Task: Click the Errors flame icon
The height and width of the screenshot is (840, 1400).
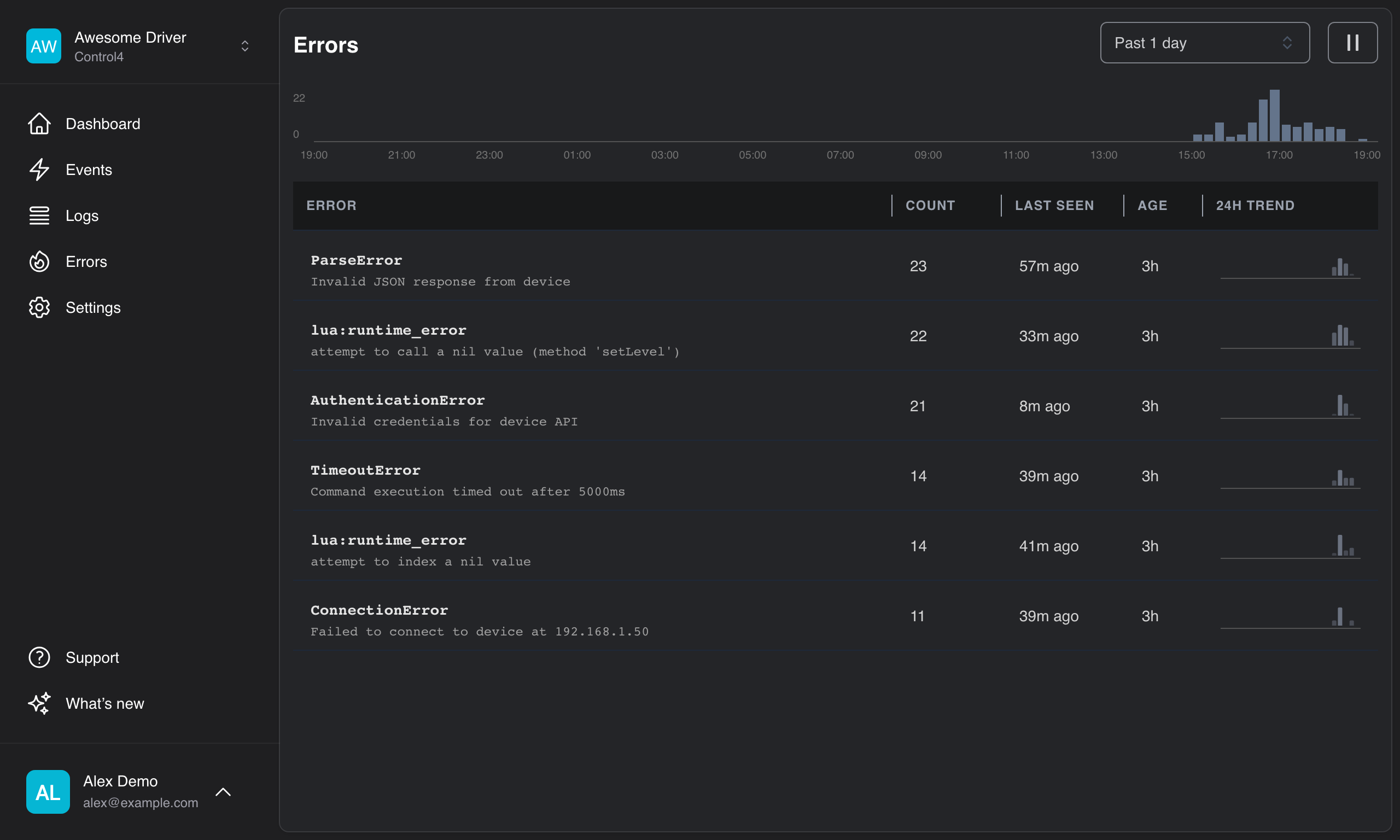Action: pyautogui.click(x=39, y=261)
